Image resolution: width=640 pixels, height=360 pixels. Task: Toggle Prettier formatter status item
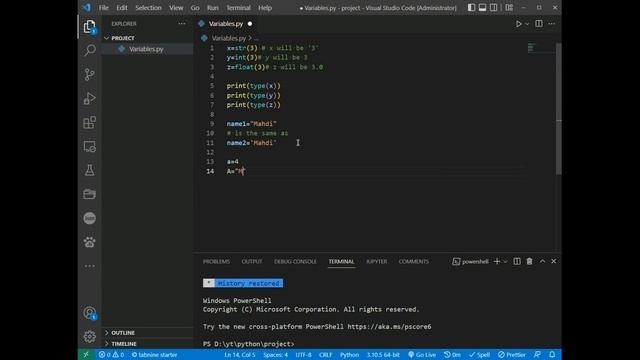pyautogui.click(x=511, y=355)
